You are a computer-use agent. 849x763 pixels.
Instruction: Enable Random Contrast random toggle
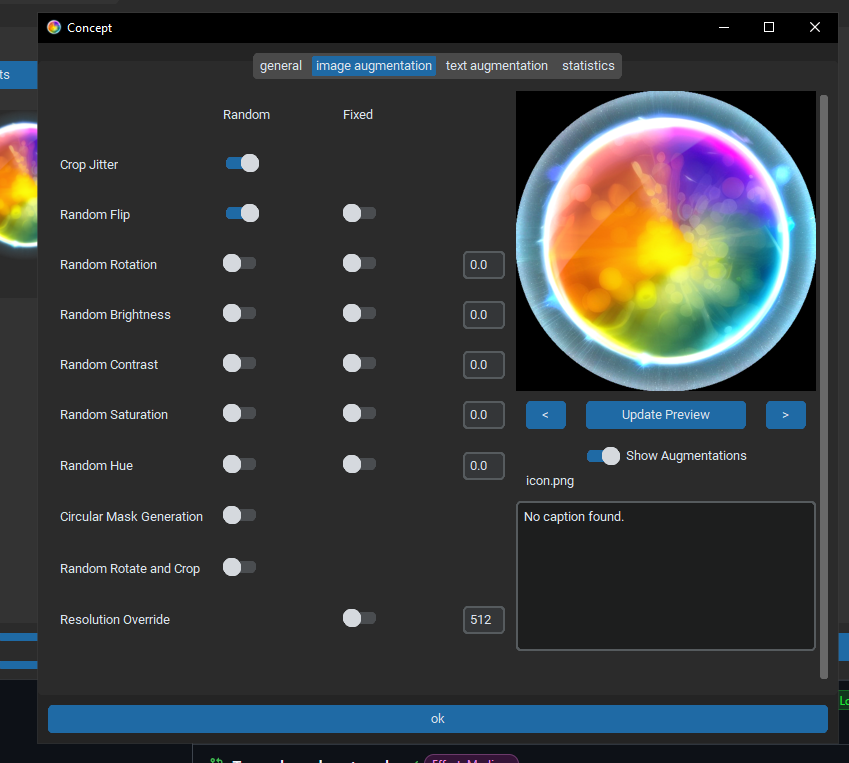pos(239,363)
